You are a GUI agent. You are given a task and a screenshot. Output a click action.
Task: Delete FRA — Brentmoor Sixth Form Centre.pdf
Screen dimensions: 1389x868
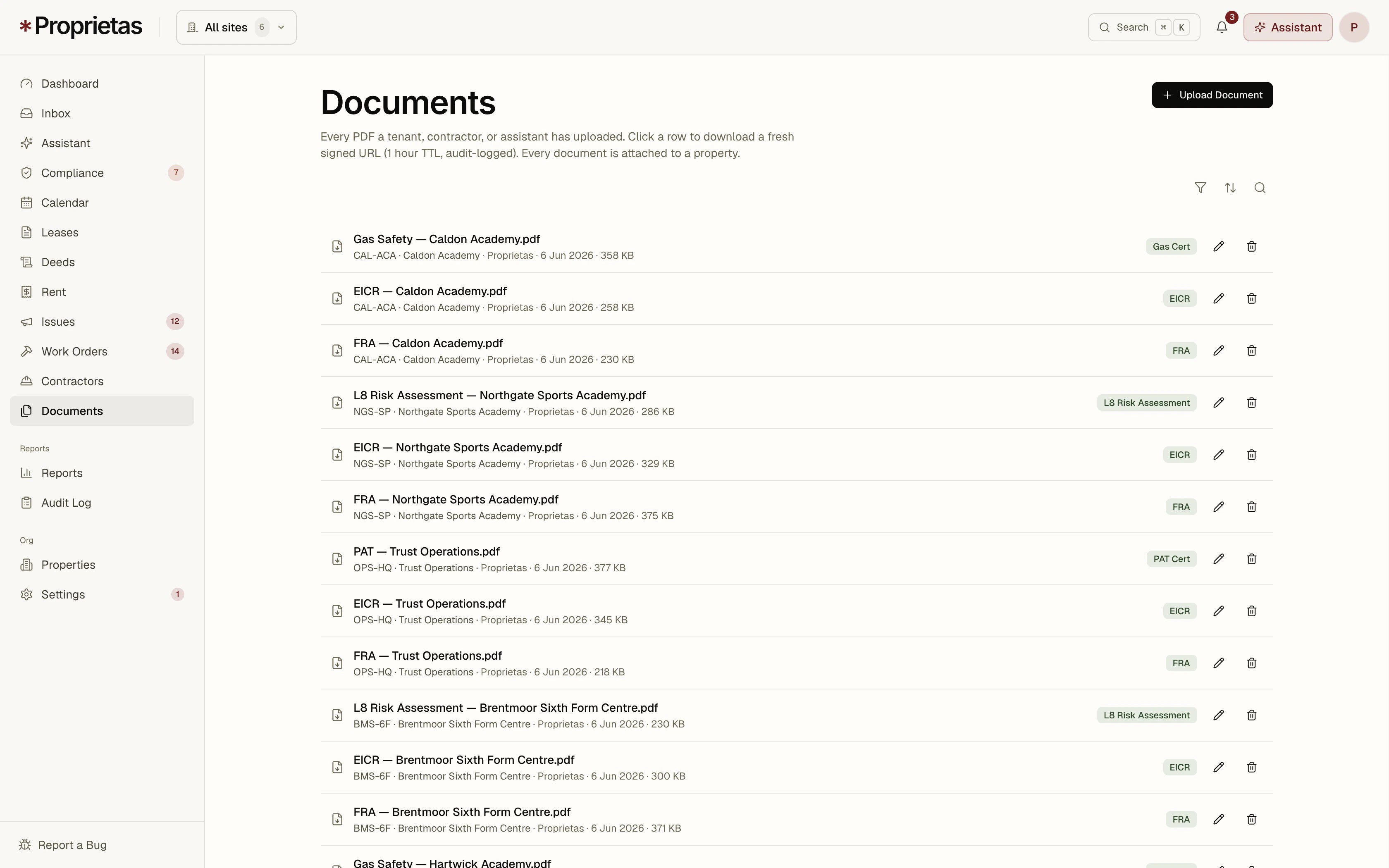pos(1252,819)
